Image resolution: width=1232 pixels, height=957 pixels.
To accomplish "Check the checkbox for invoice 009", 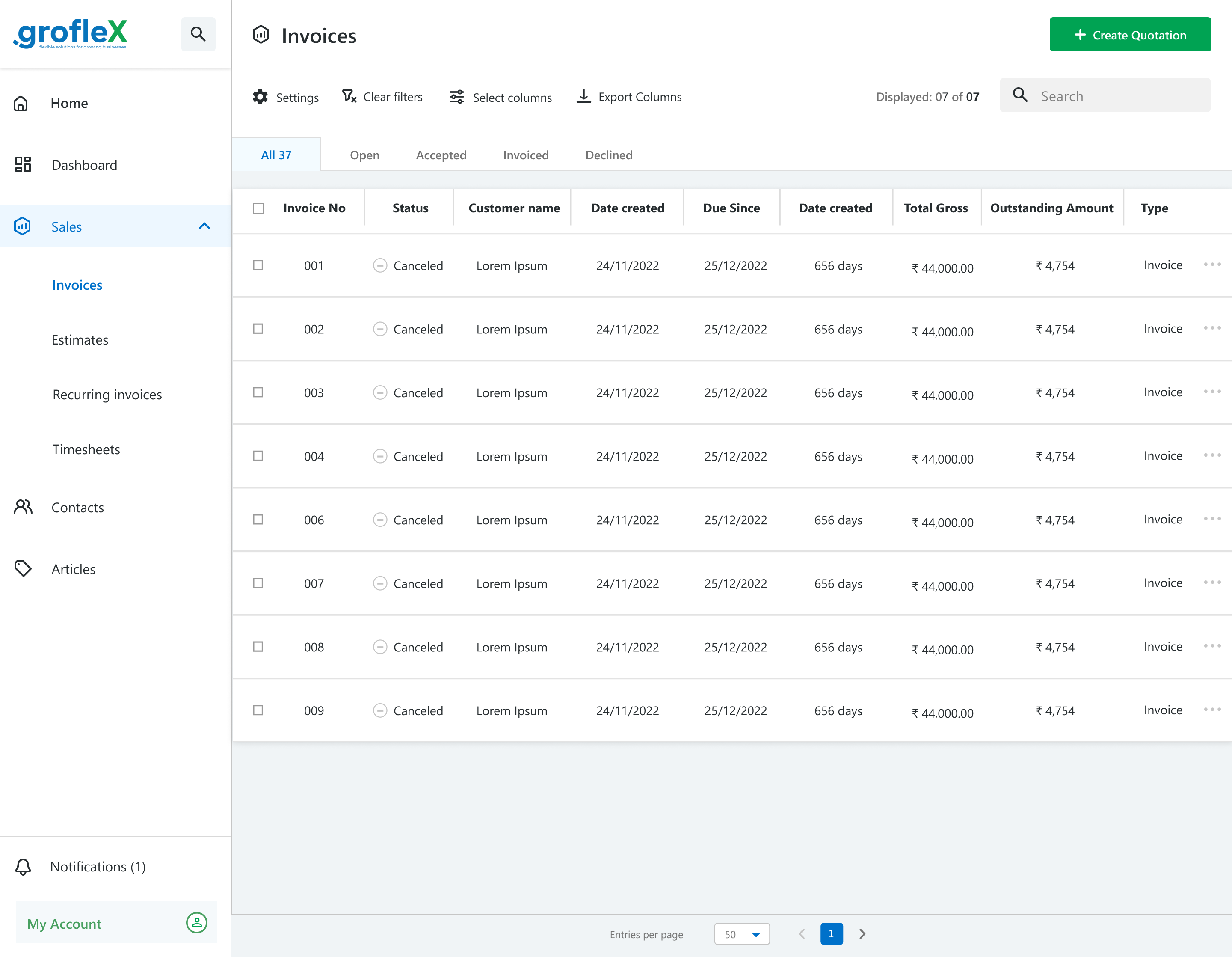I will click(258, 710).
